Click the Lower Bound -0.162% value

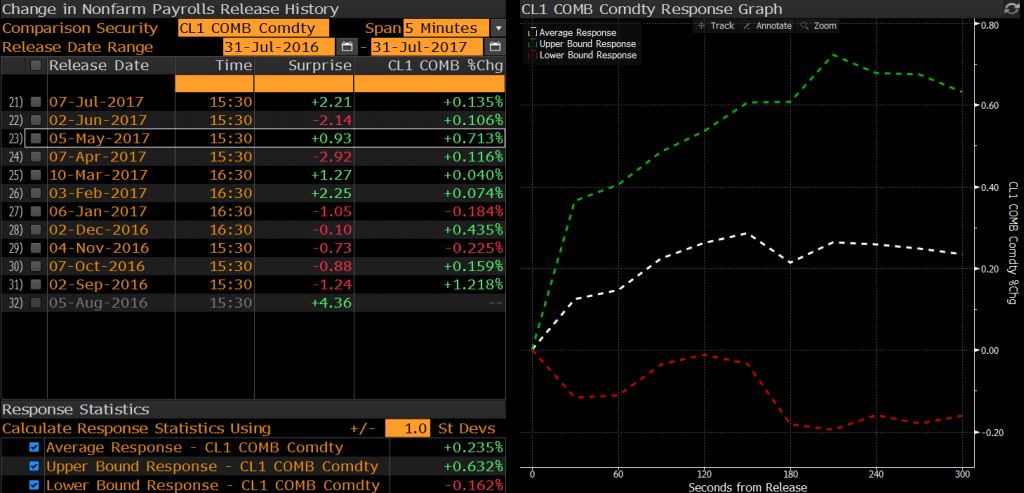[475, 485]
